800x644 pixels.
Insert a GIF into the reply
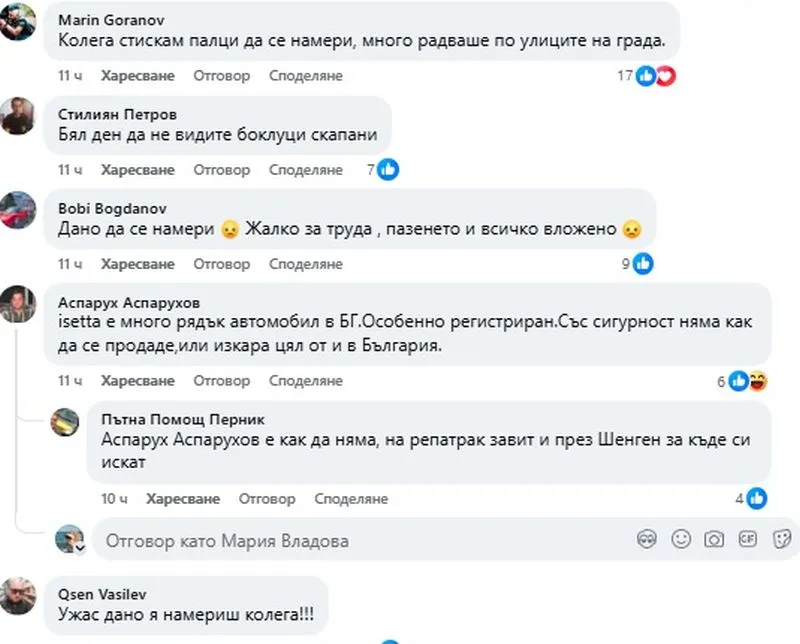746,540
